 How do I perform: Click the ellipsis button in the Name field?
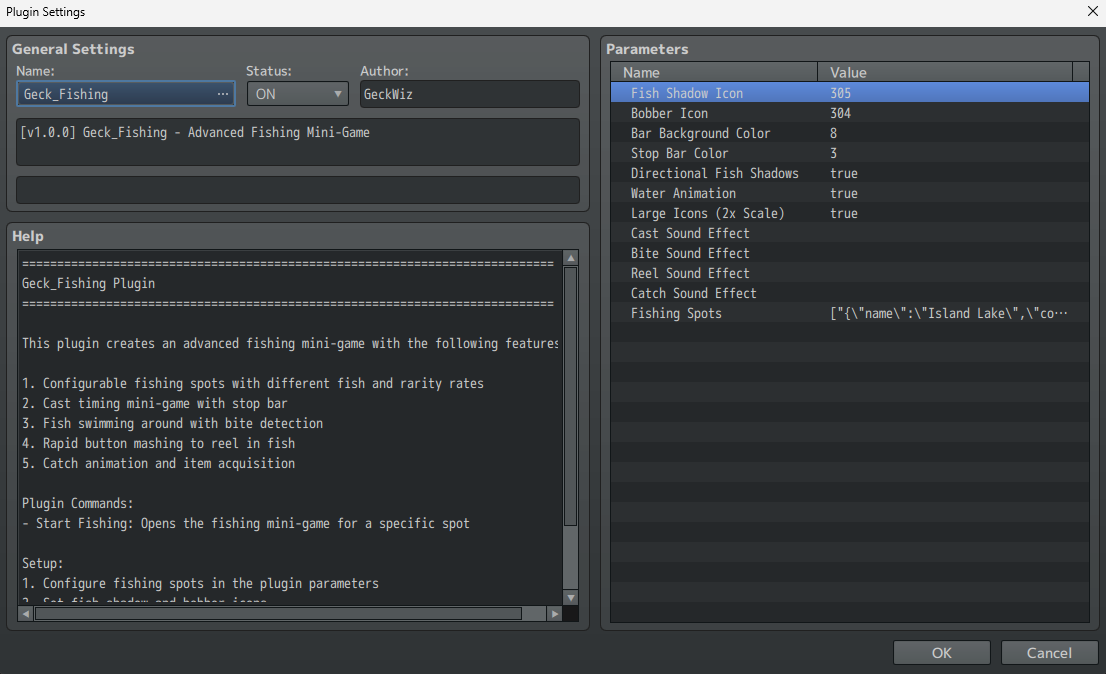tap(223, 94)
